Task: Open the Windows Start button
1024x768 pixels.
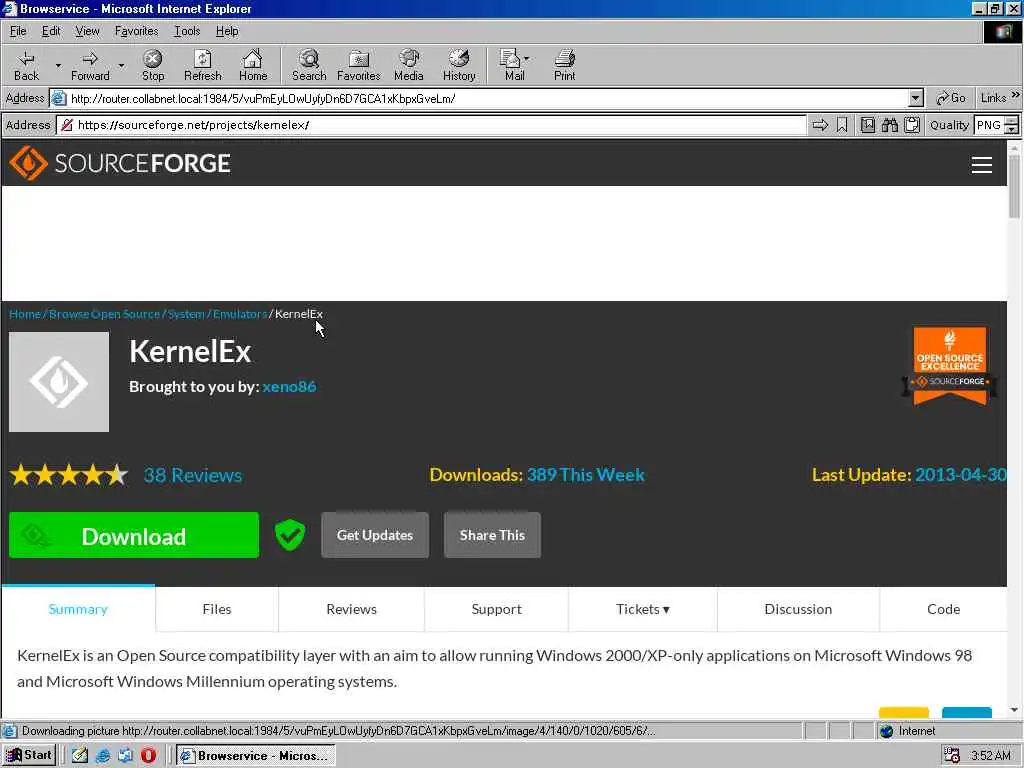Action: pyautogui.click(x=29, y=756)
